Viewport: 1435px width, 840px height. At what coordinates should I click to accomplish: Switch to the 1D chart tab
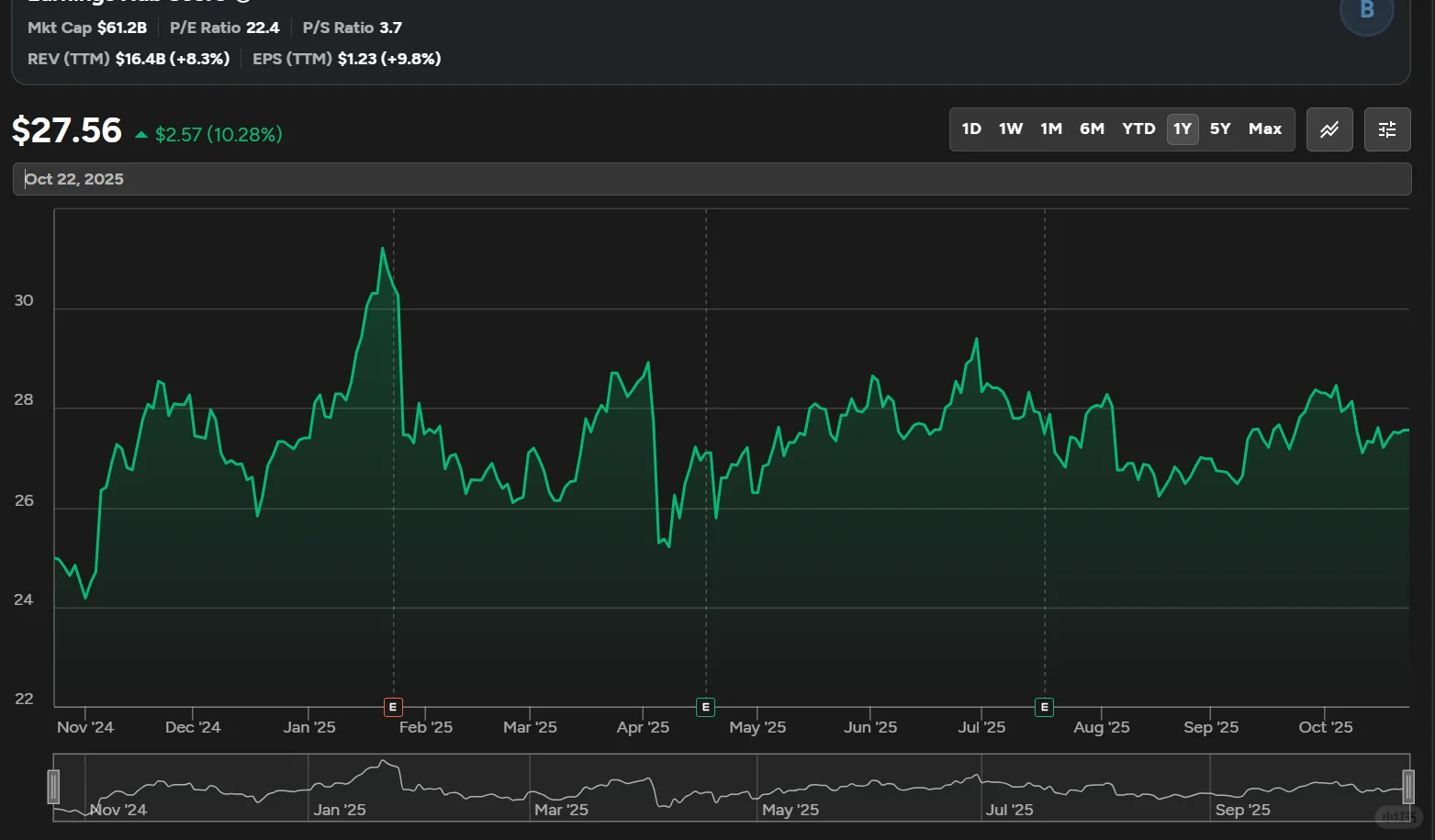point(970,129)
